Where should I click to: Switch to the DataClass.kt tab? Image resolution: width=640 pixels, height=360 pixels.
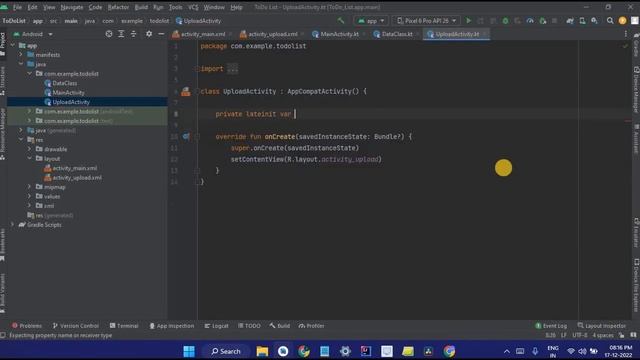(397, 34)
